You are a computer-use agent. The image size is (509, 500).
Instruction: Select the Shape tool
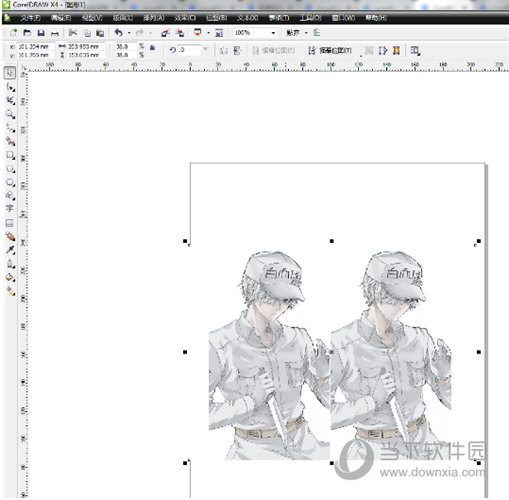click(x=10, y=87)
